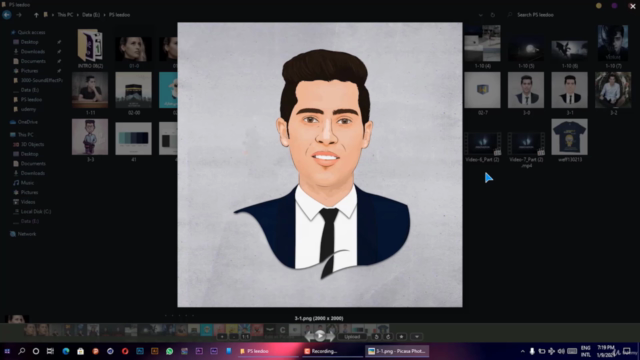Open the taskbar search icon
This screenshot has width=640, height=360.
click(x=22, y=351)
